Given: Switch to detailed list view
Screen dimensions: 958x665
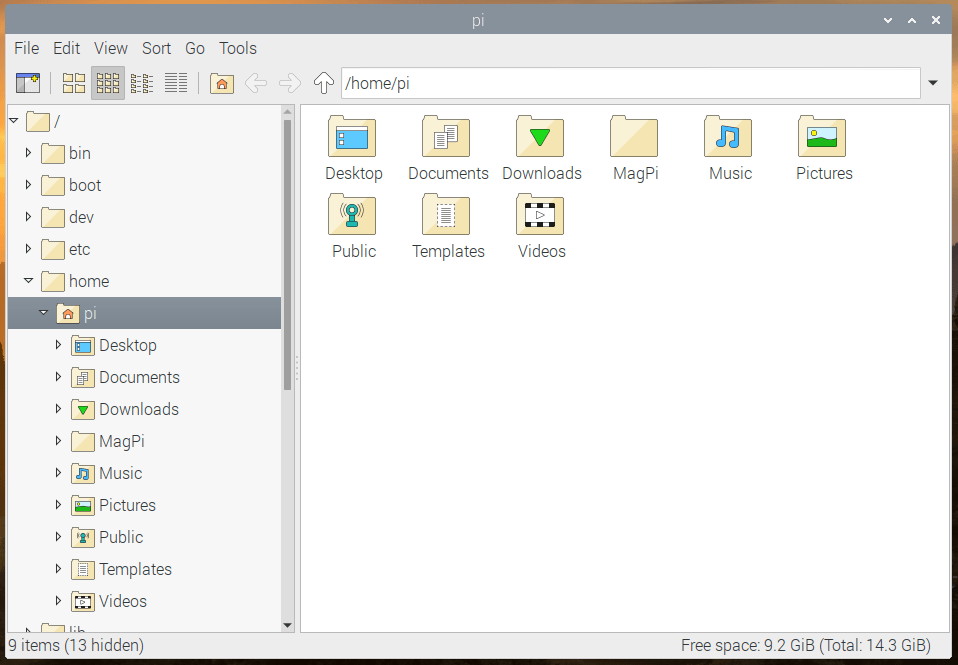Looking at the screenshot, I should [175, 82].
